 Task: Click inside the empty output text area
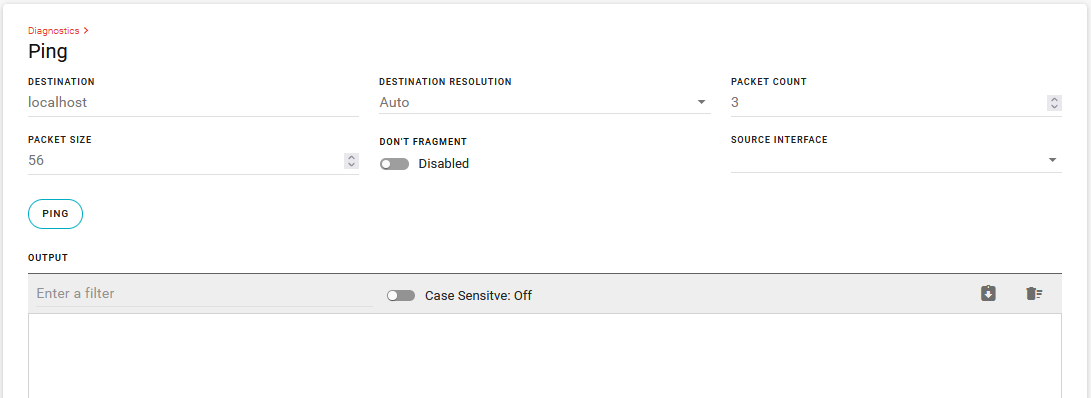pyautogui.click(x=545, y=356)
